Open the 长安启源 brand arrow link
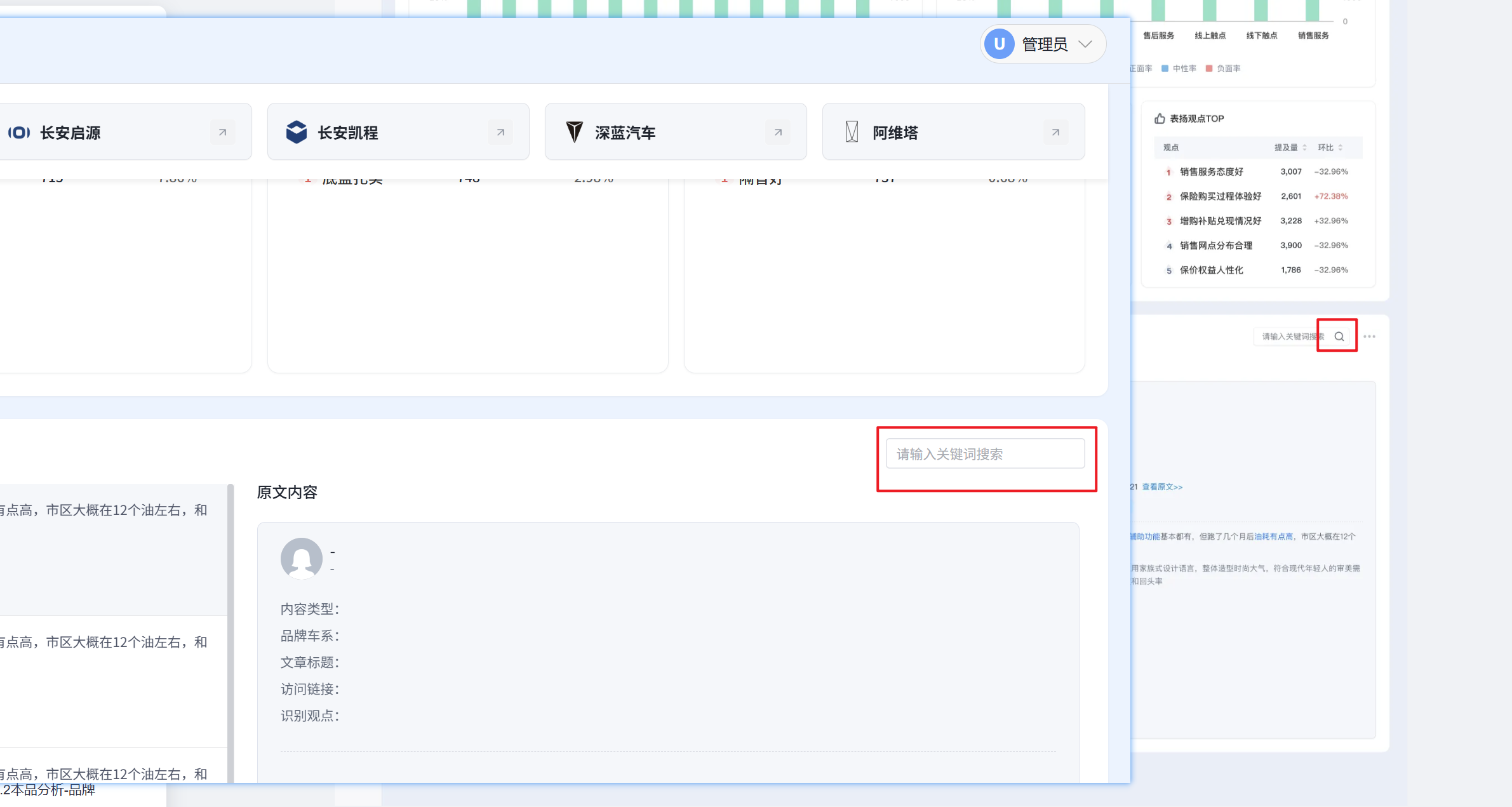Image resolution: width=1512 pixels, height=807 pixels. click(x=222, y=133)
